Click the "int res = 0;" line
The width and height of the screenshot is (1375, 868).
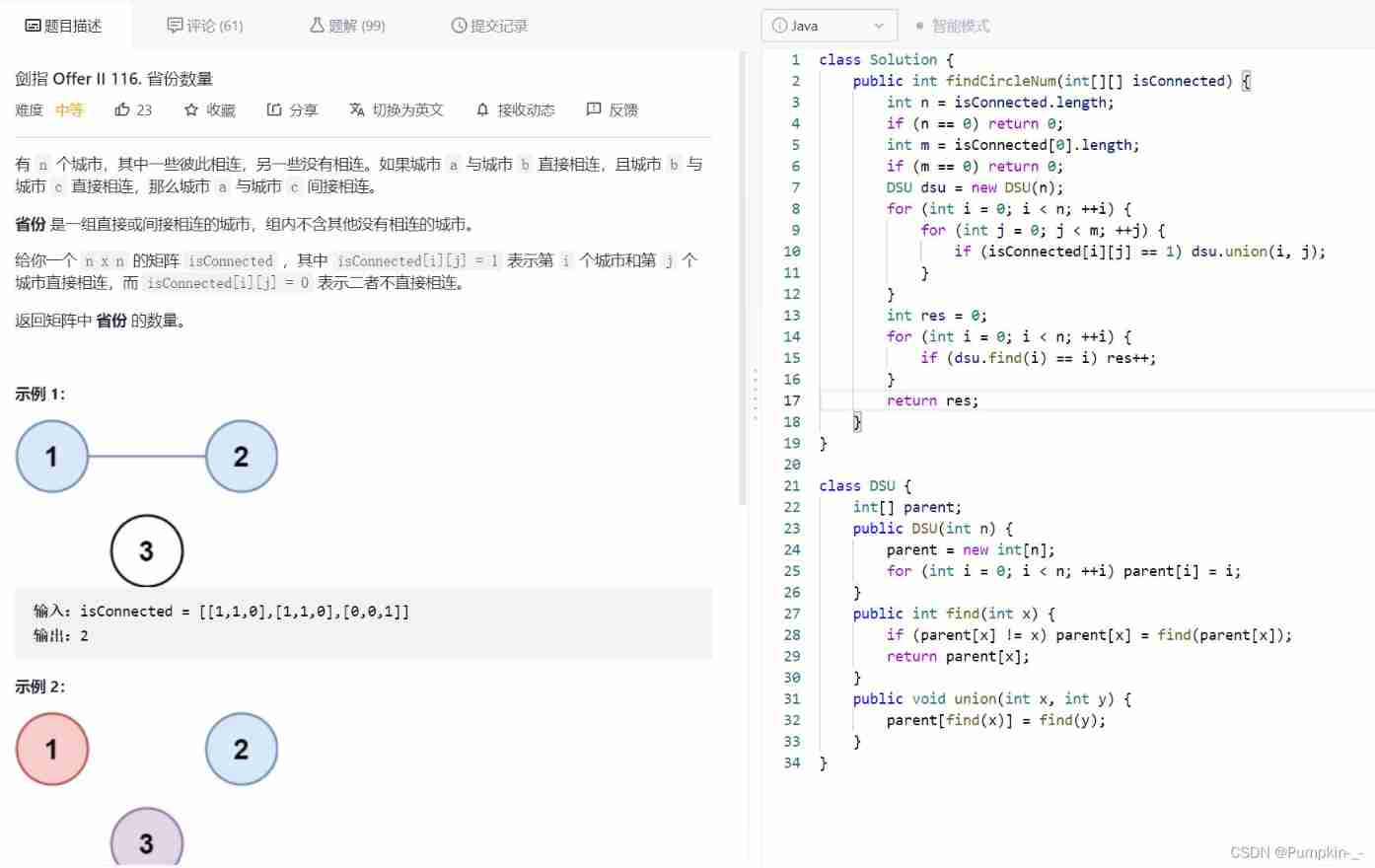click(x=936, y=316)
